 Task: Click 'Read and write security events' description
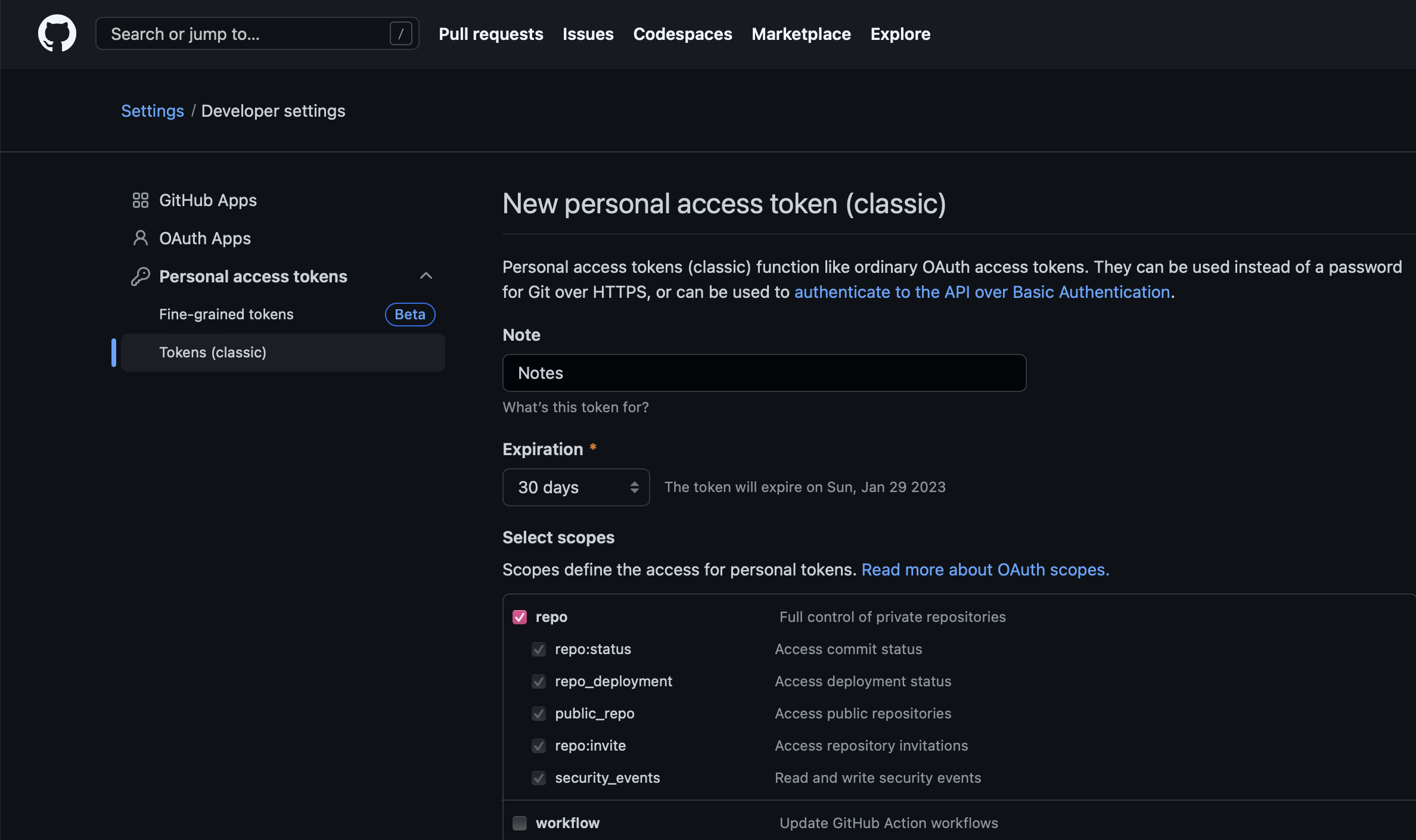coord(878,778)
